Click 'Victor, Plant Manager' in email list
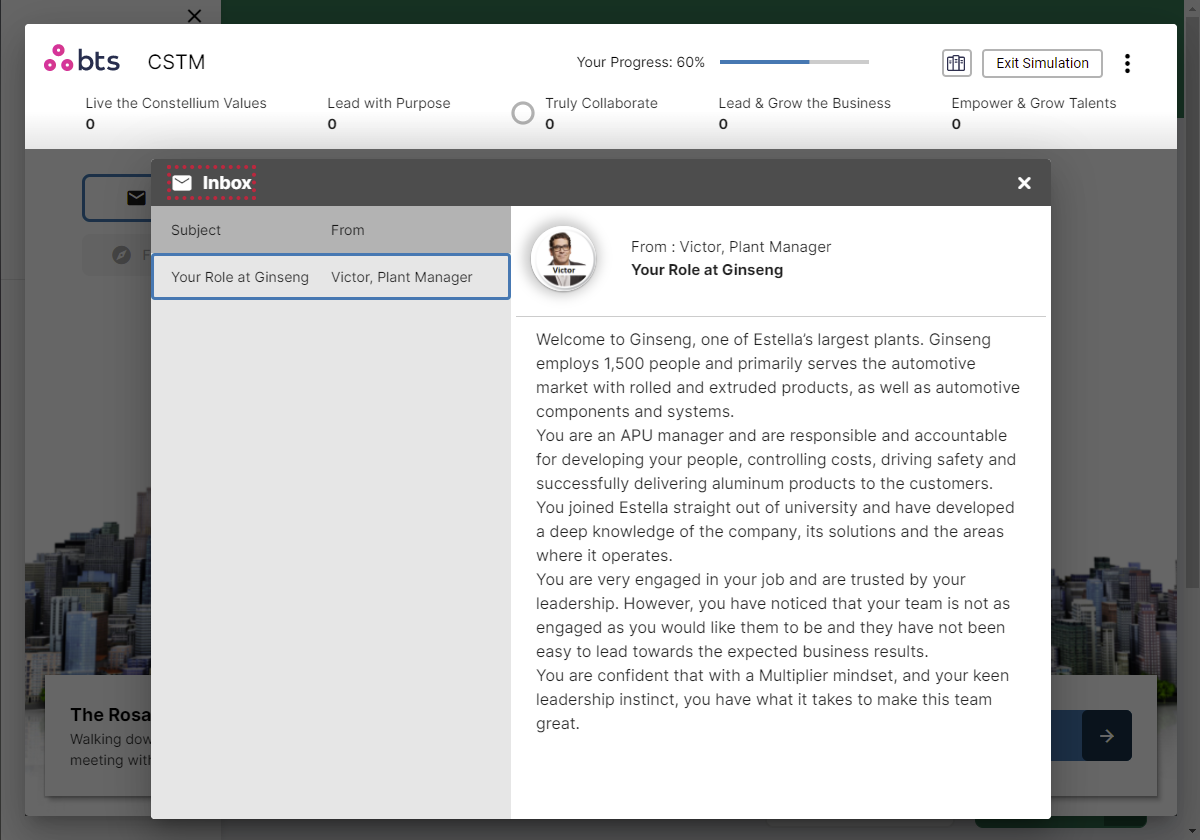Image resolution: width=1200 pixels, height=840 pixels. click(x=402, y=277)
